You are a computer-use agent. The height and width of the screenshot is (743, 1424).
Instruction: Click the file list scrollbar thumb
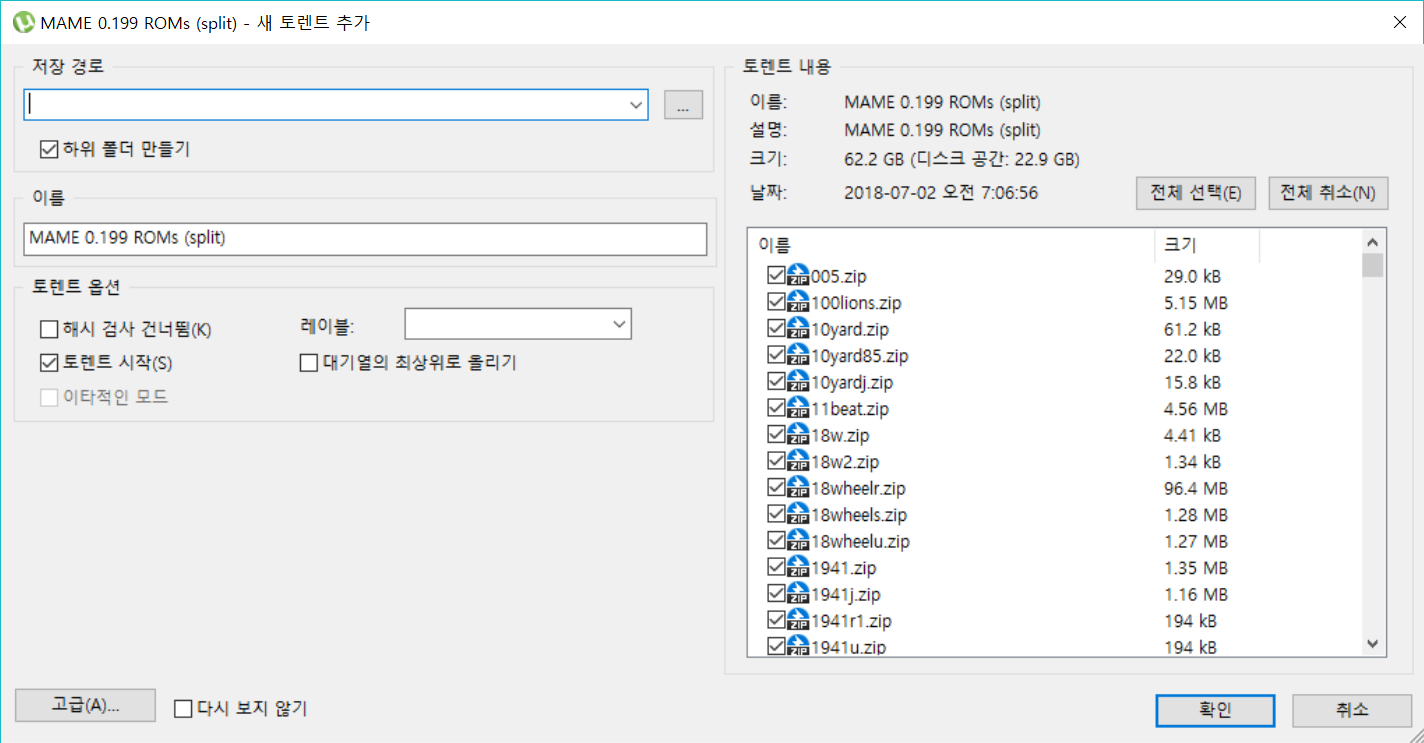(x=1372, y=265)
